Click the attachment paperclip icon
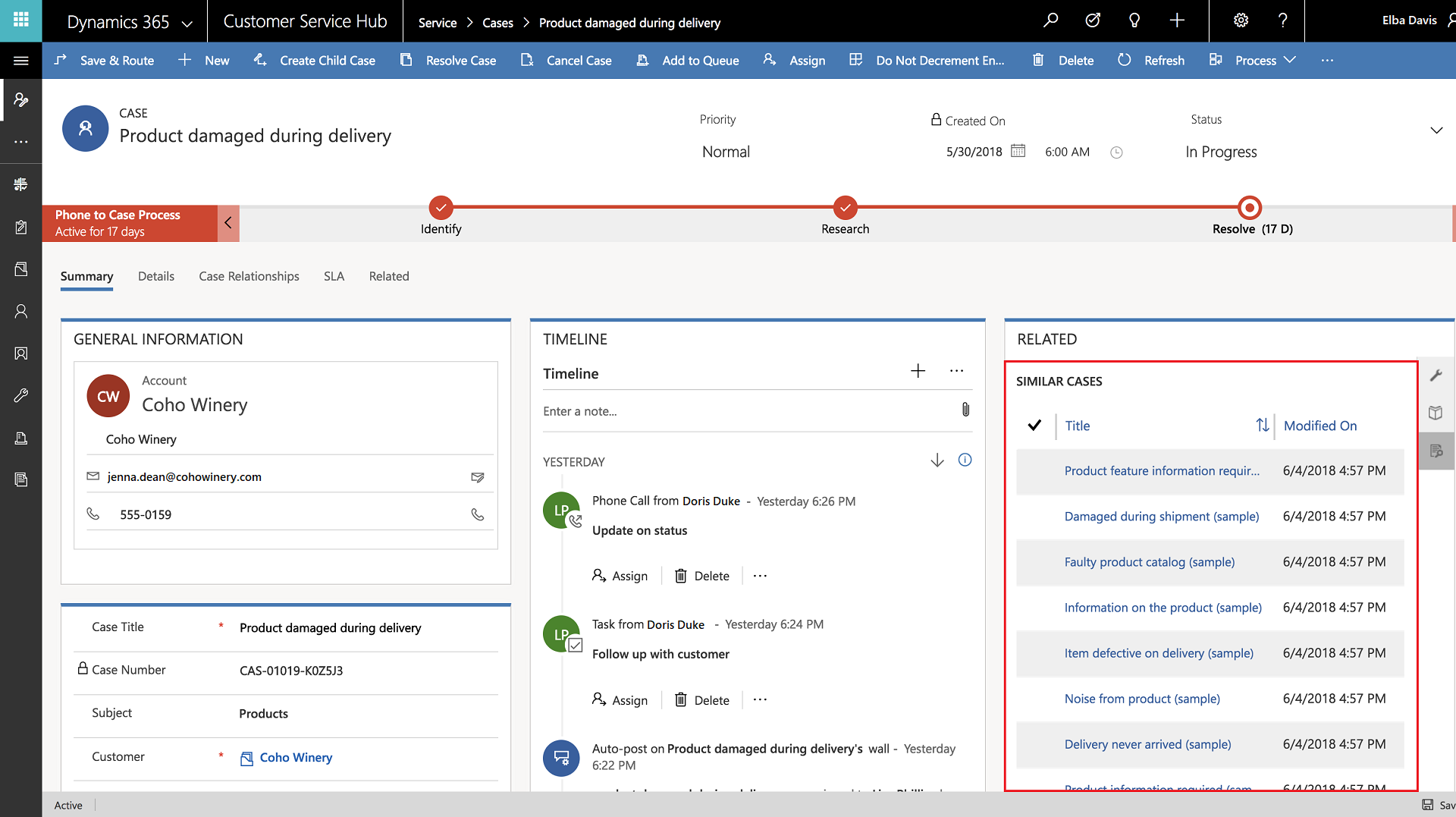 click(x=965, y=410)
